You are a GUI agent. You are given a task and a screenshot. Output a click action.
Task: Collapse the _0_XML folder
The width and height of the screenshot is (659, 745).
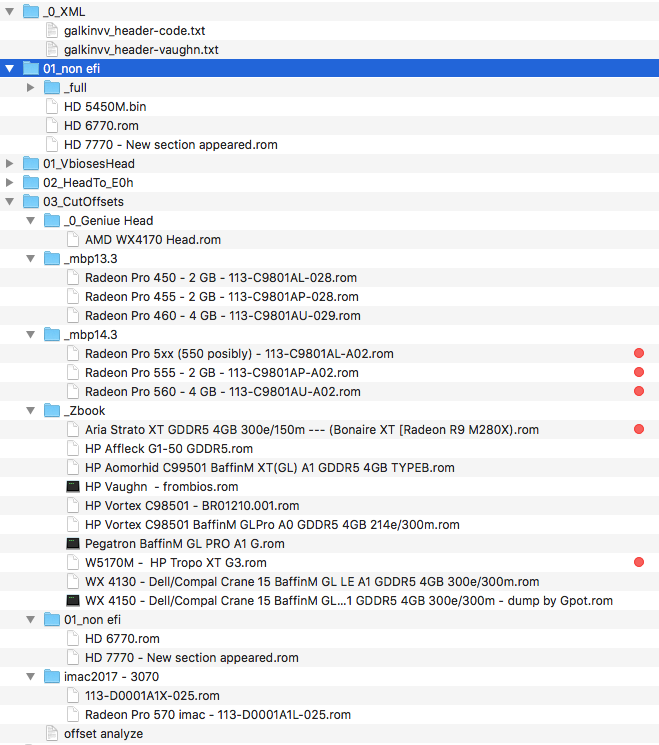(x=10, y=11)
